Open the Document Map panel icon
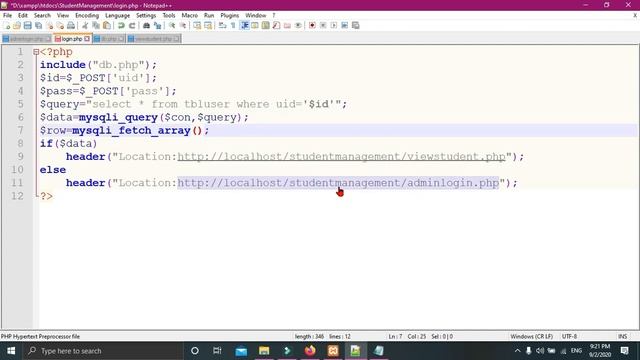Image resolution: width=640 pixels, height=360 pixels. click(x=266, y=26)
